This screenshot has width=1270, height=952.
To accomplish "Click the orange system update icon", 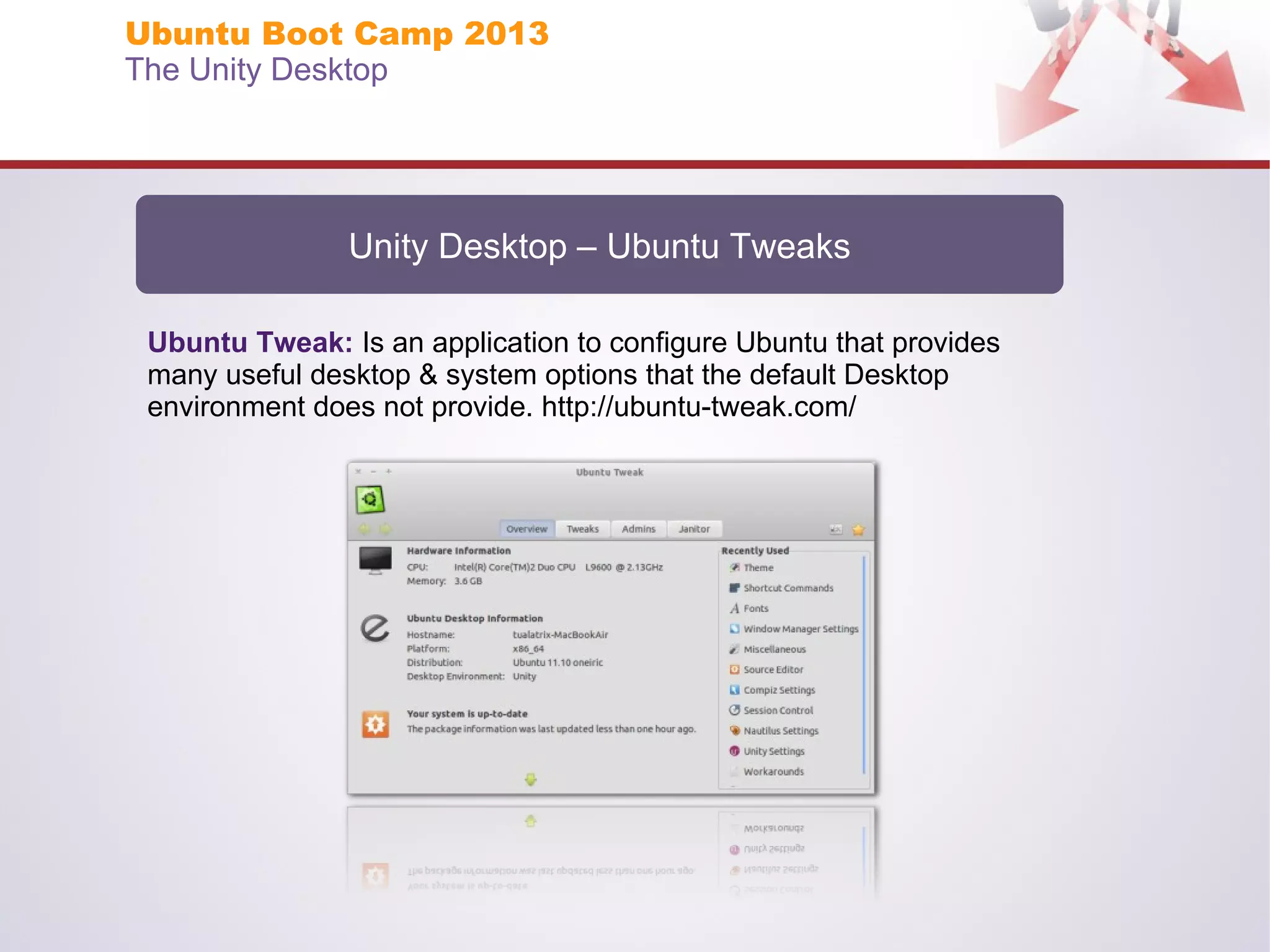I will click(375, 724).
